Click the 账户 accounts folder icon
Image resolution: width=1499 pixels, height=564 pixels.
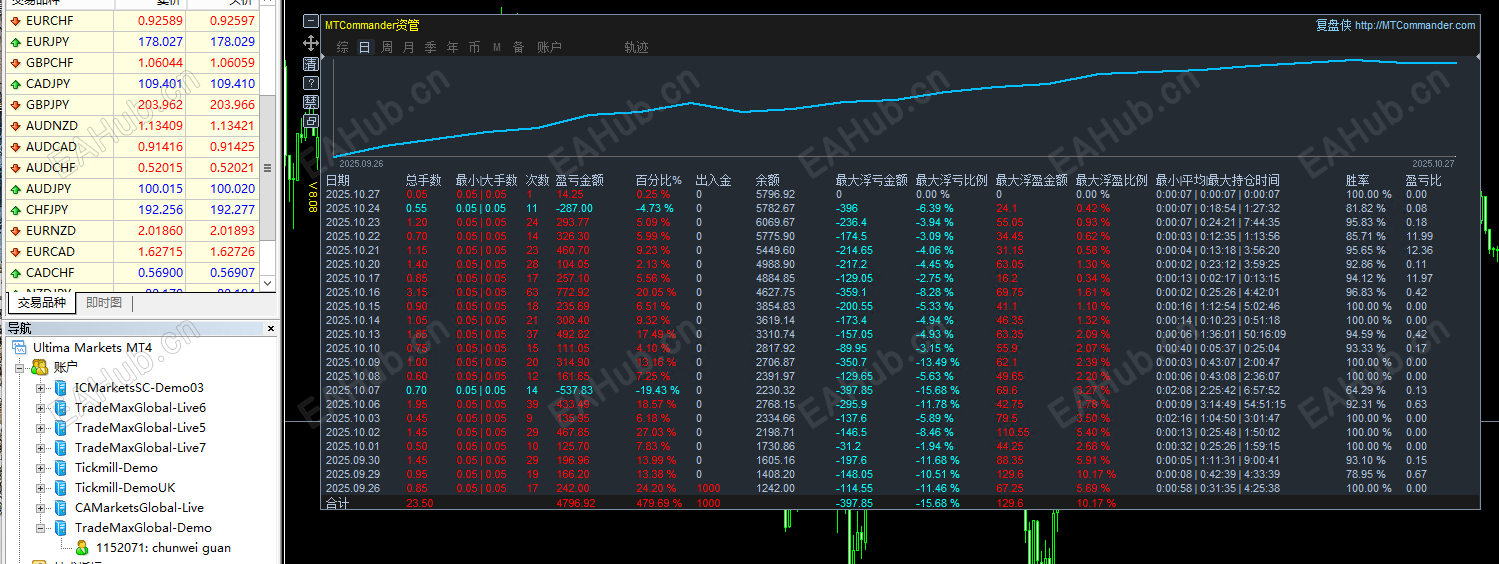pyautogui.click(x=40, y=368)
